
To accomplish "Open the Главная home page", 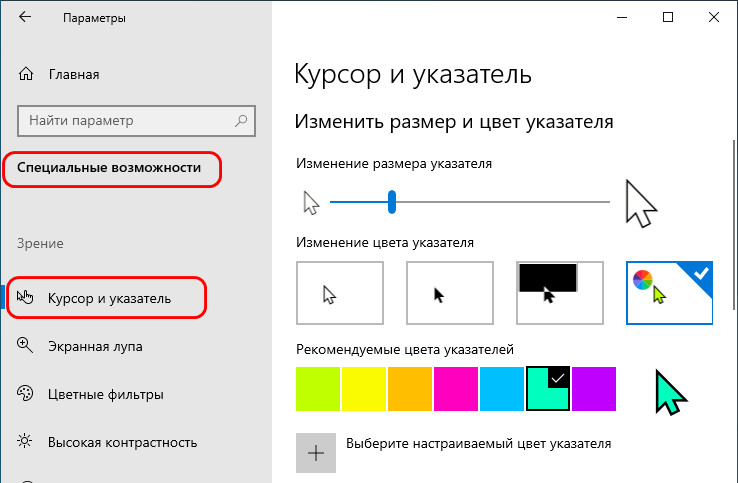I will pyautogui.click(x=72, y=74).
